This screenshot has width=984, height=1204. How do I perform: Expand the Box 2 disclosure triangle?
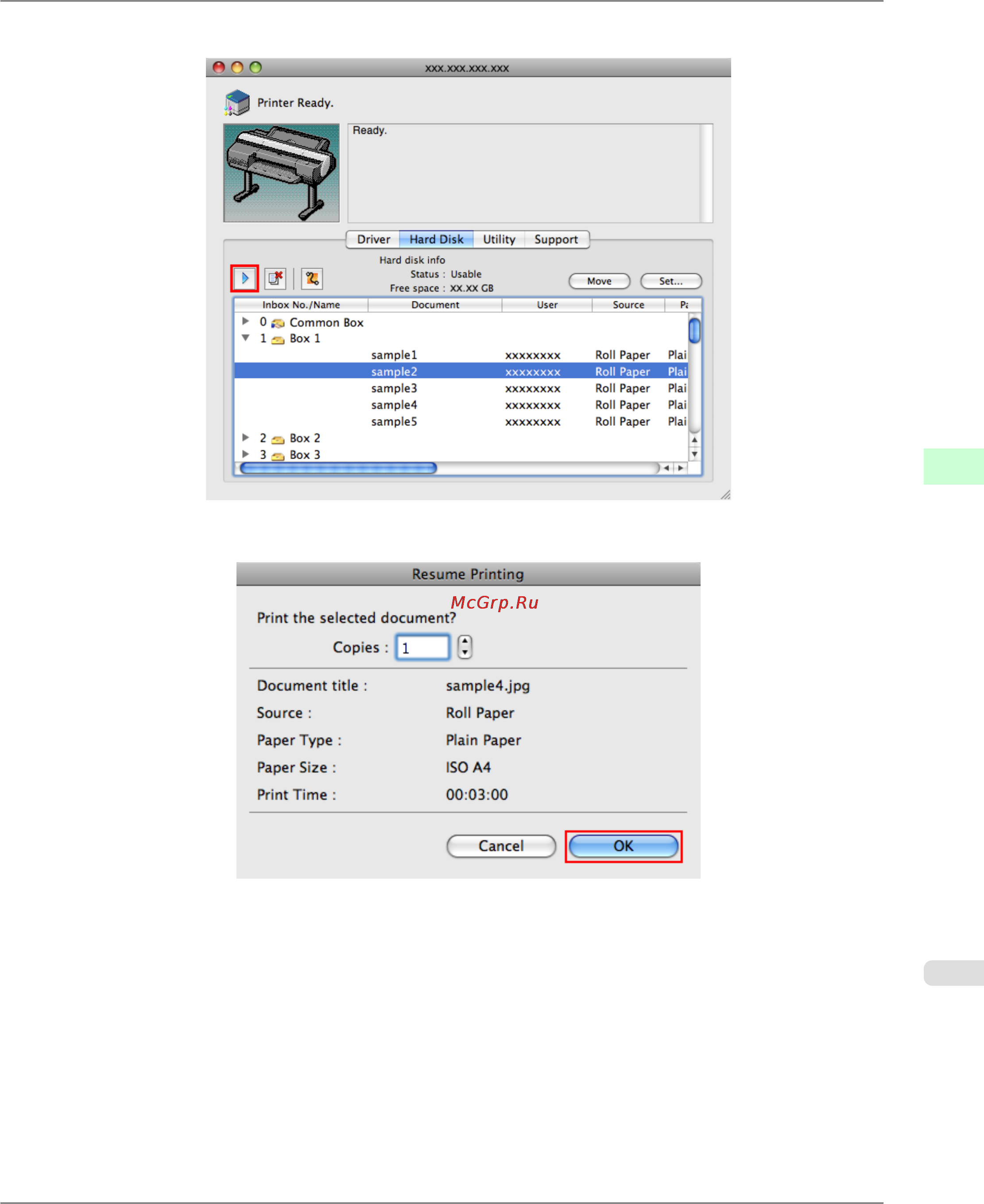coord(245,437)
